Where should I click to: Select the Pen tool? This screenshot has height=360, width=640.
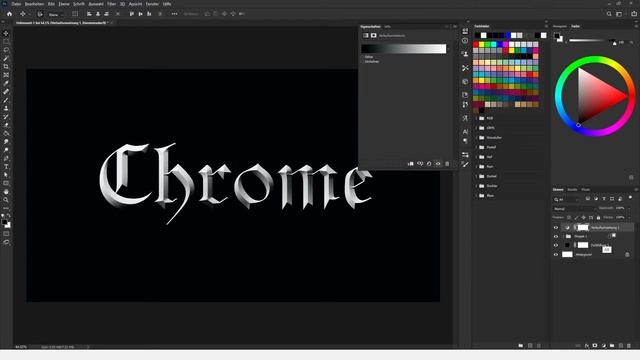pos(6,158)
